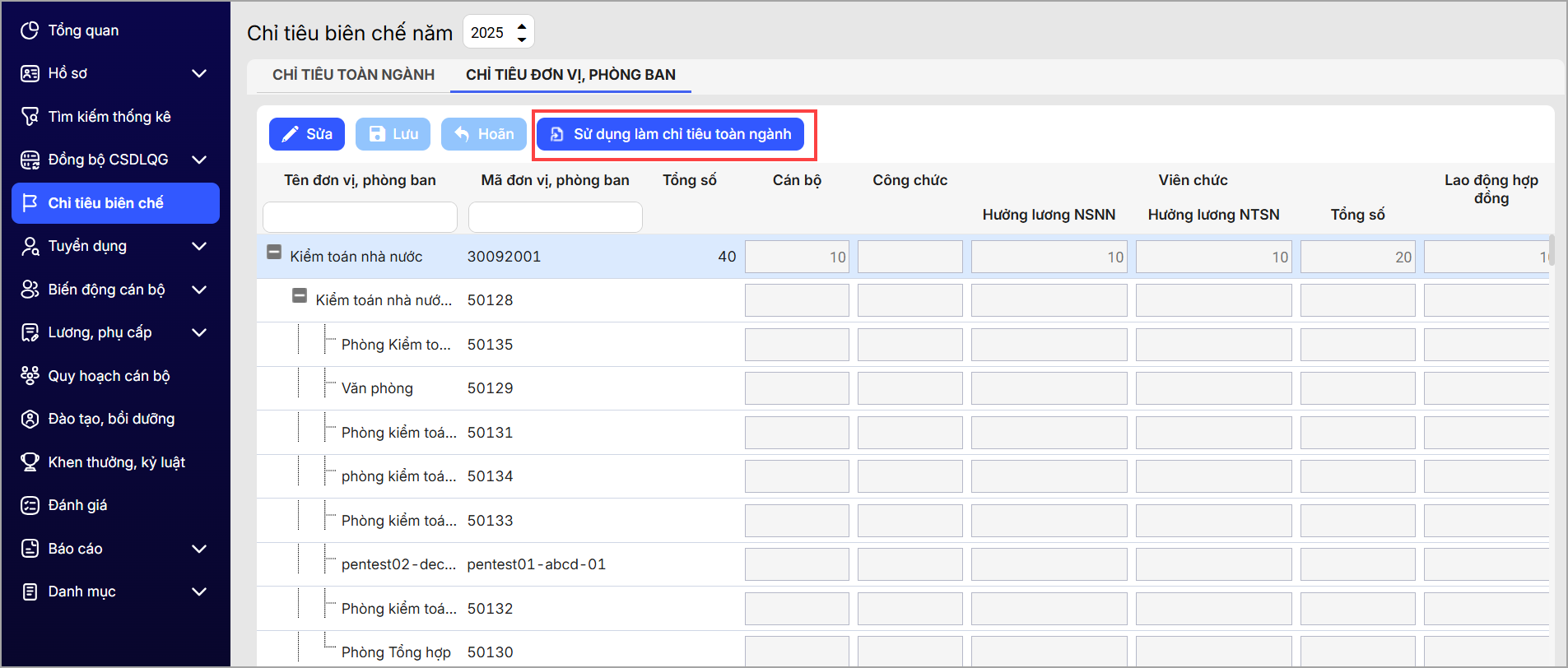Select the Văn phòng 50129 tree row
Viewport: 1568px width, 668px height.
point(377,388)
